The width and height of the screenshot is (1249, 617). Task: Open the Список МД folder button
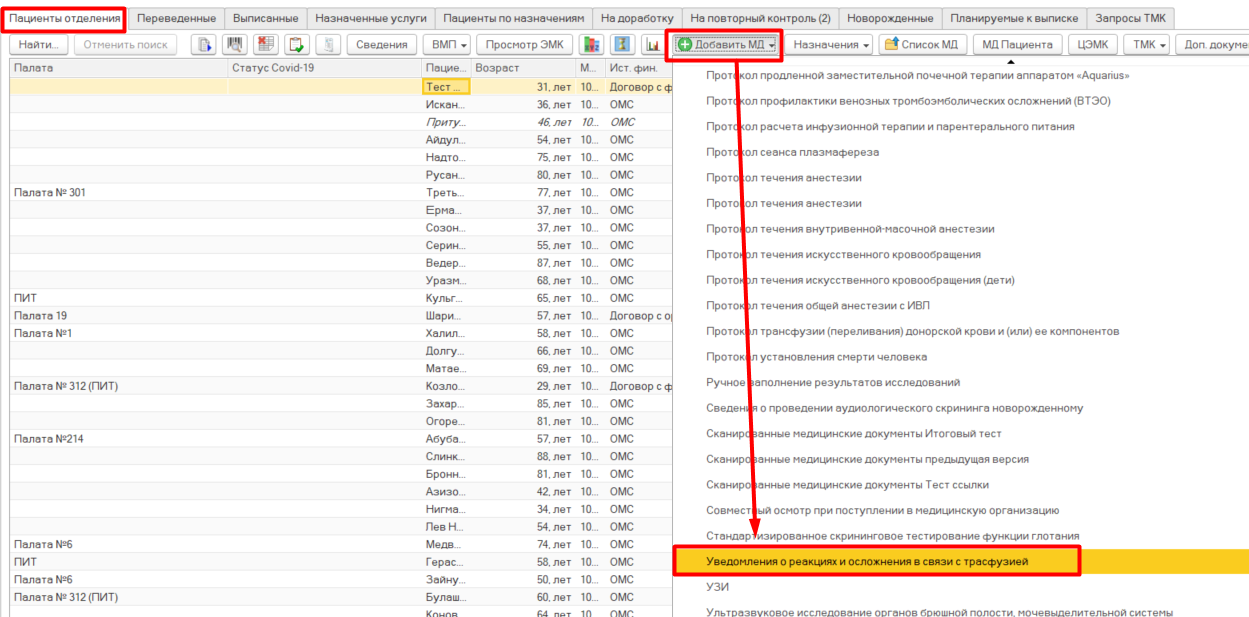click(920, 45)
